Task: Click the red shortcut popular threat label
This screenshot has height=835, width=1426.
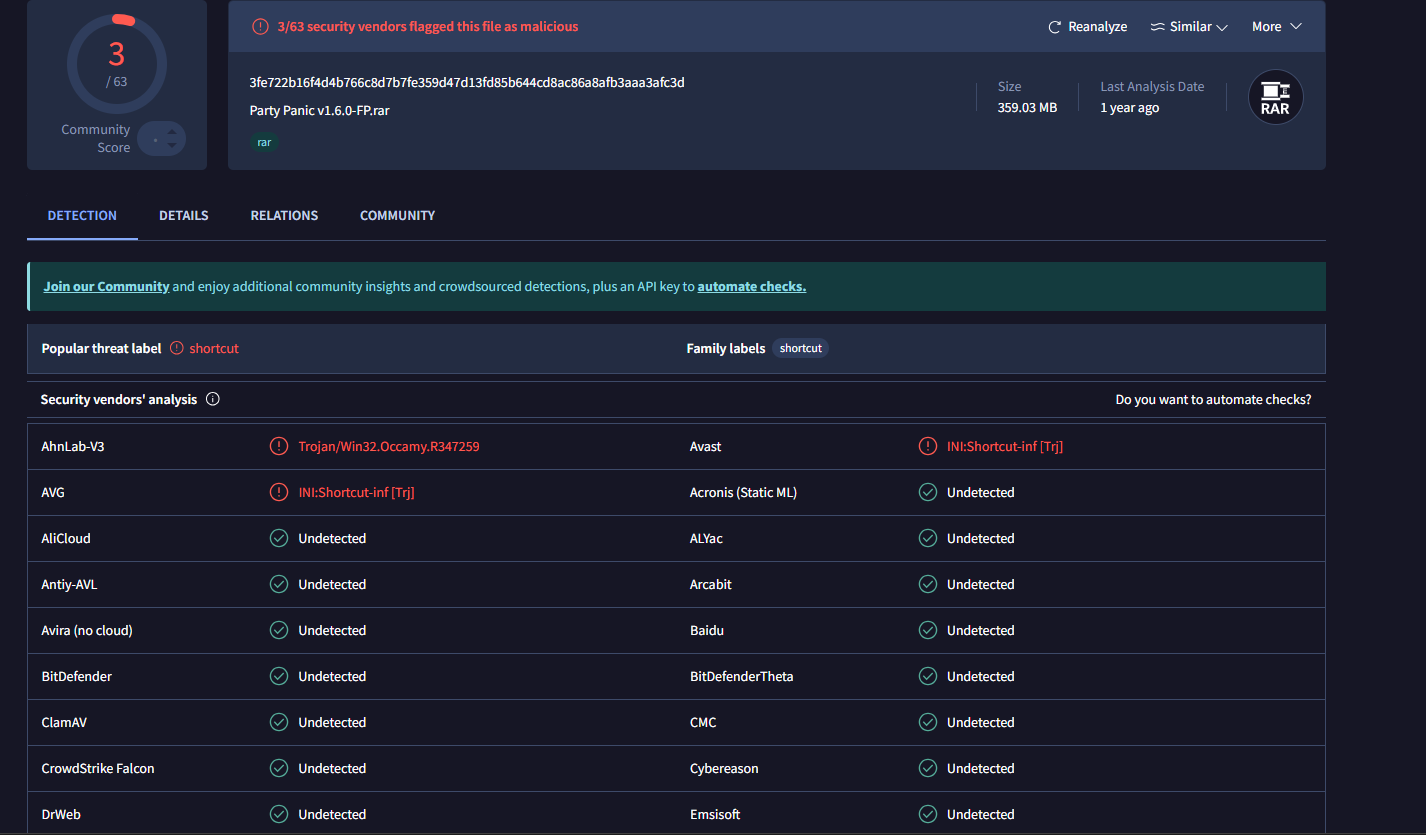Action: pyautogui.click(x=214, y=348)
